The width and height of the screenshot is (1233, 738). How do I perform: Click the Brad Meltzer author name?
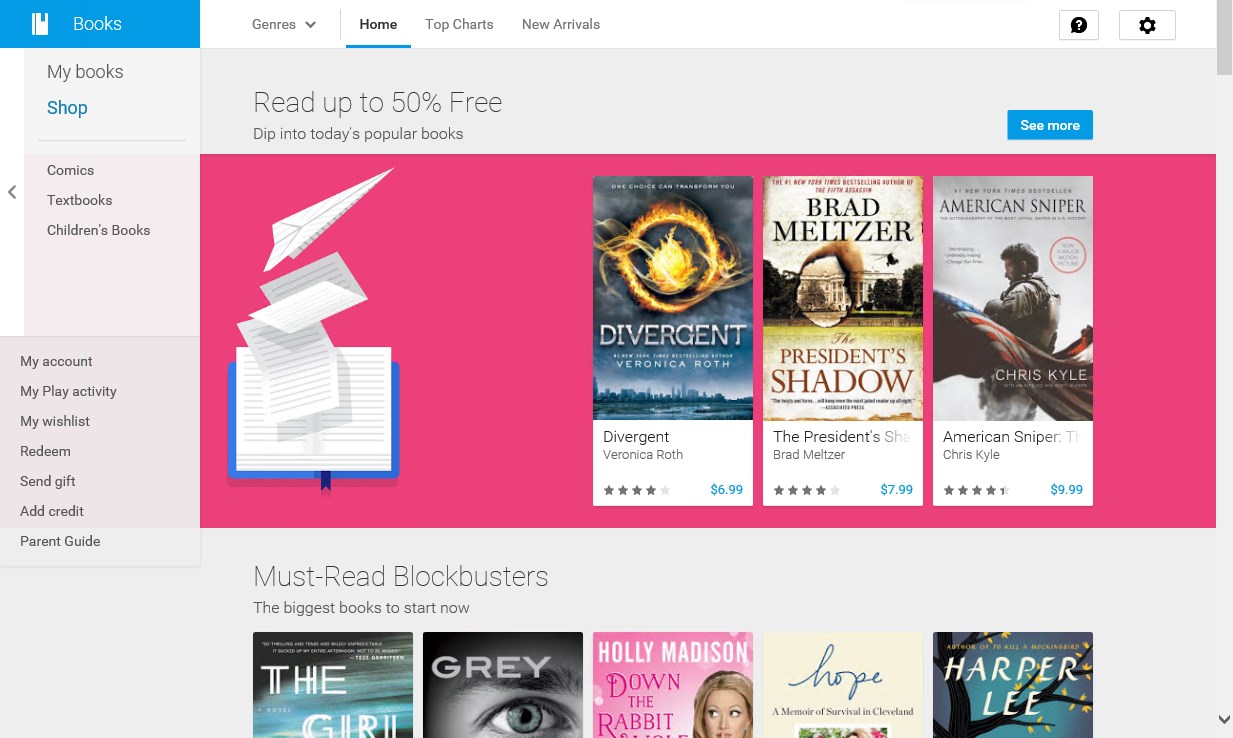[x=809, y=455]
